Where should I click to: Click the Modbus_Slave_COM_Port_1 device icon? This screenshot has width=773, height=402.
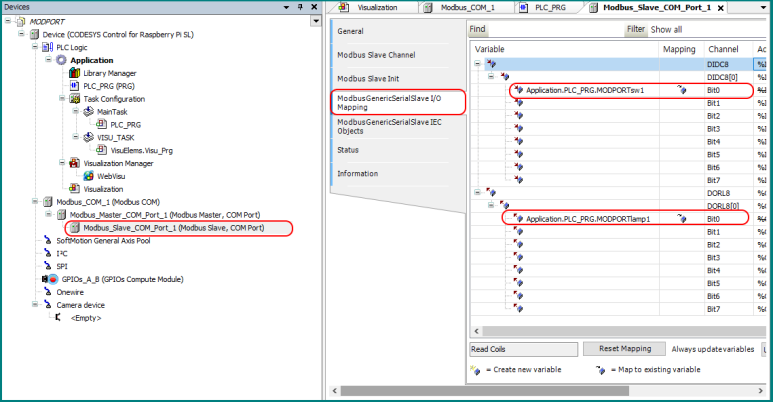pyautogui.click(x=74, y=227)
